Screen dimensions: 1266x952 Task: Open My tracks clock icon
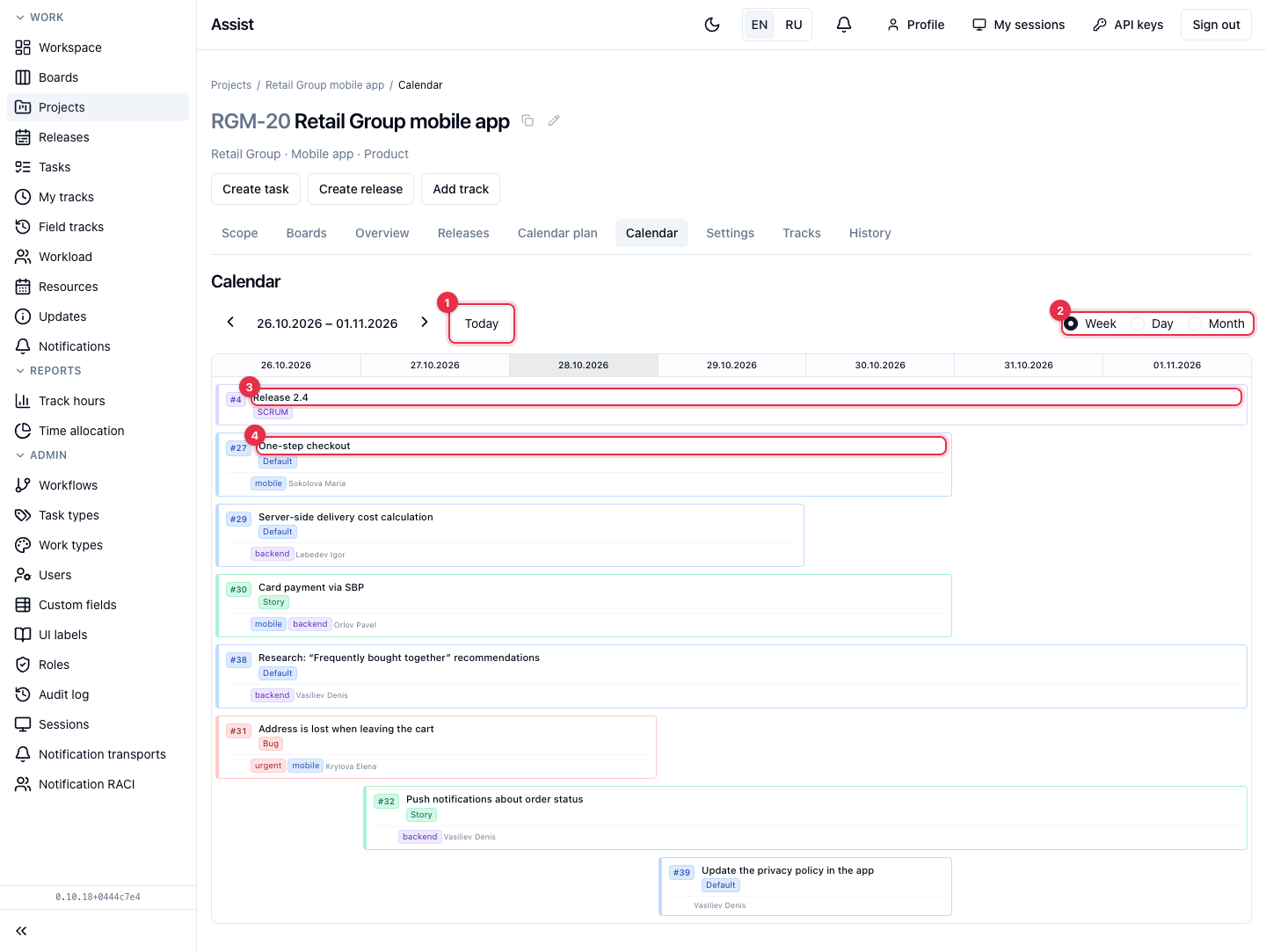[23, 197]
